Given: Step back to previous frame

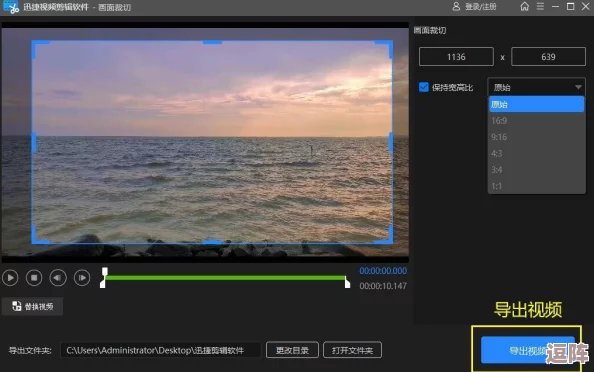Looking at the screenshot, I should click(x=58, y=278).
